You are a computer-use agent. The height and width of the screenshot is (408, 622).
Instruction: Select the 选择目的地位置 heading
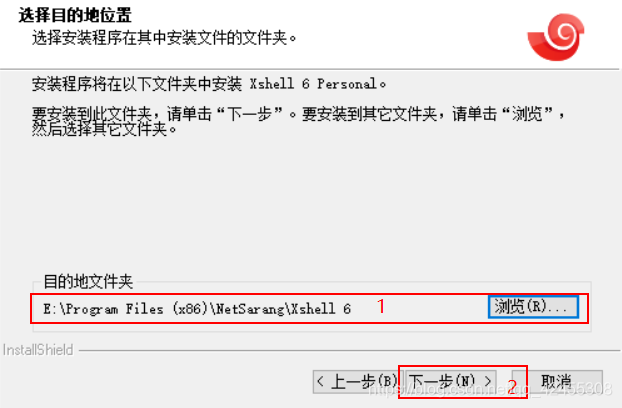pos(75,15)
